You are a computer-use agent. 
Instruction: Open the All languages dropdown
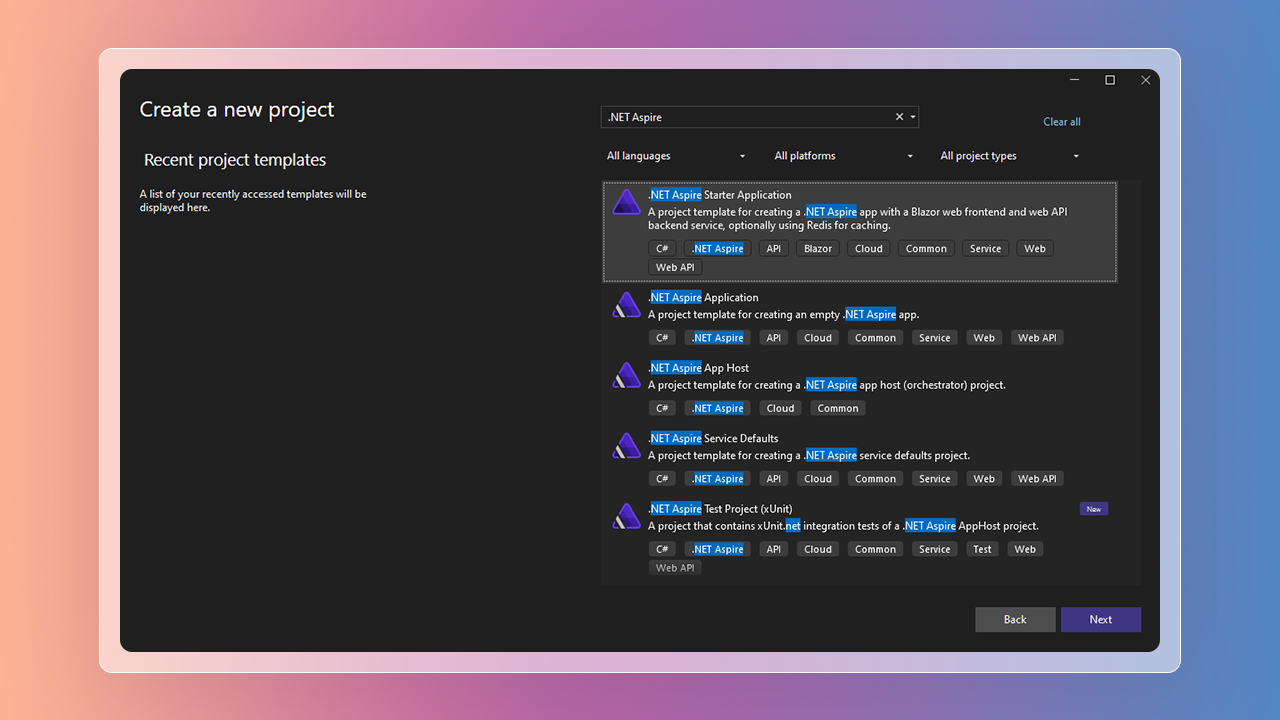click(x=676, y=156)
